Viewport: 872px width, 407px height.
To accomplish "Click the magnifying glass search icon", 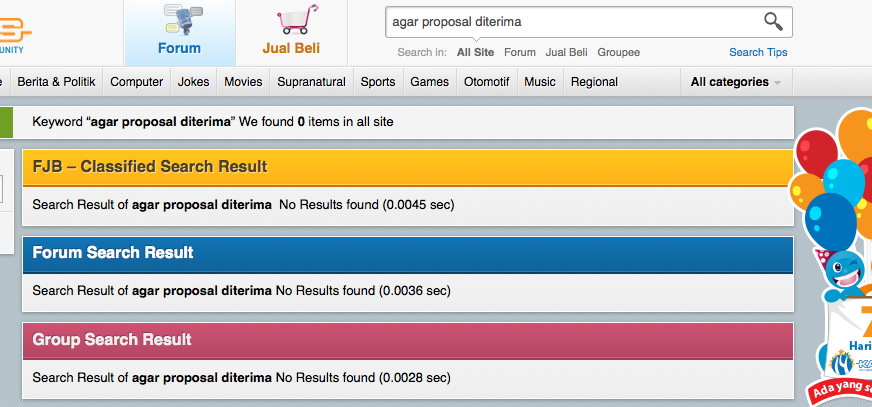I will click(x=773, y=21).
